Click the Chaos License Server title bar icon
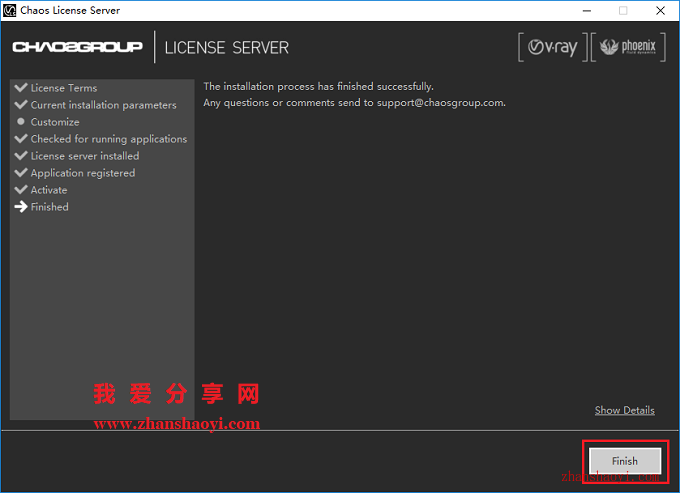The image size is (680, 493). click(10, 10)
